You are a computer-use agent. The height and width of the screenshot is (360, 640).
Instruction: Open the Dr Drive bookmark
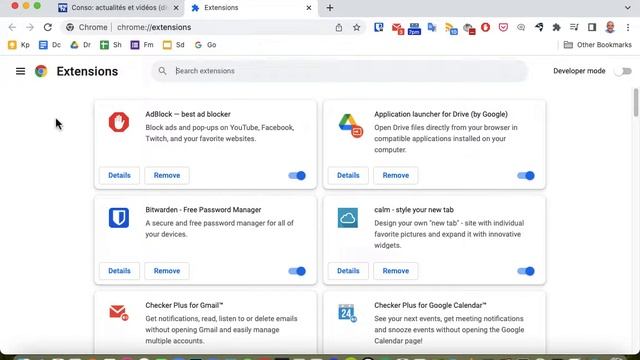(80, 45)
